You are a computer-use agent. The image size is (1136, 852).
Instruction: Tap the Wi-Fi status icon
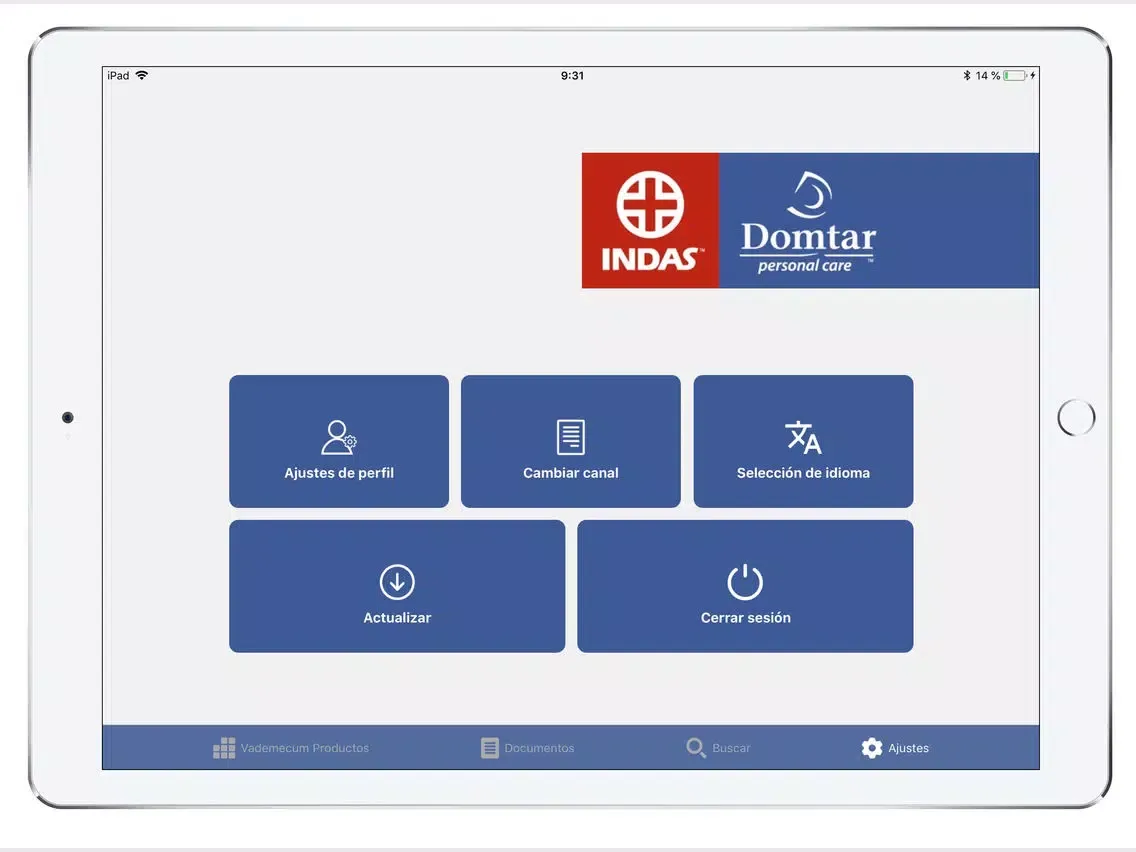click(142, 75)
